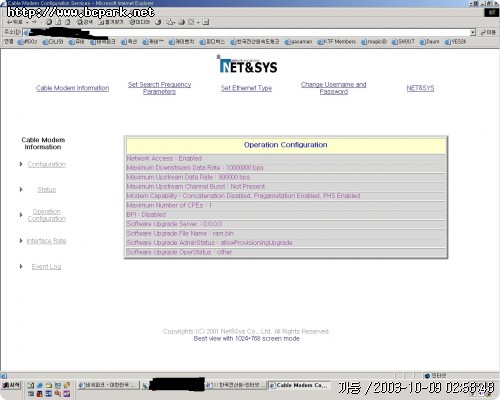Select the Software Upgrade AdminStatus row
Screen dimensions: 500x400
tap(286, 243)
